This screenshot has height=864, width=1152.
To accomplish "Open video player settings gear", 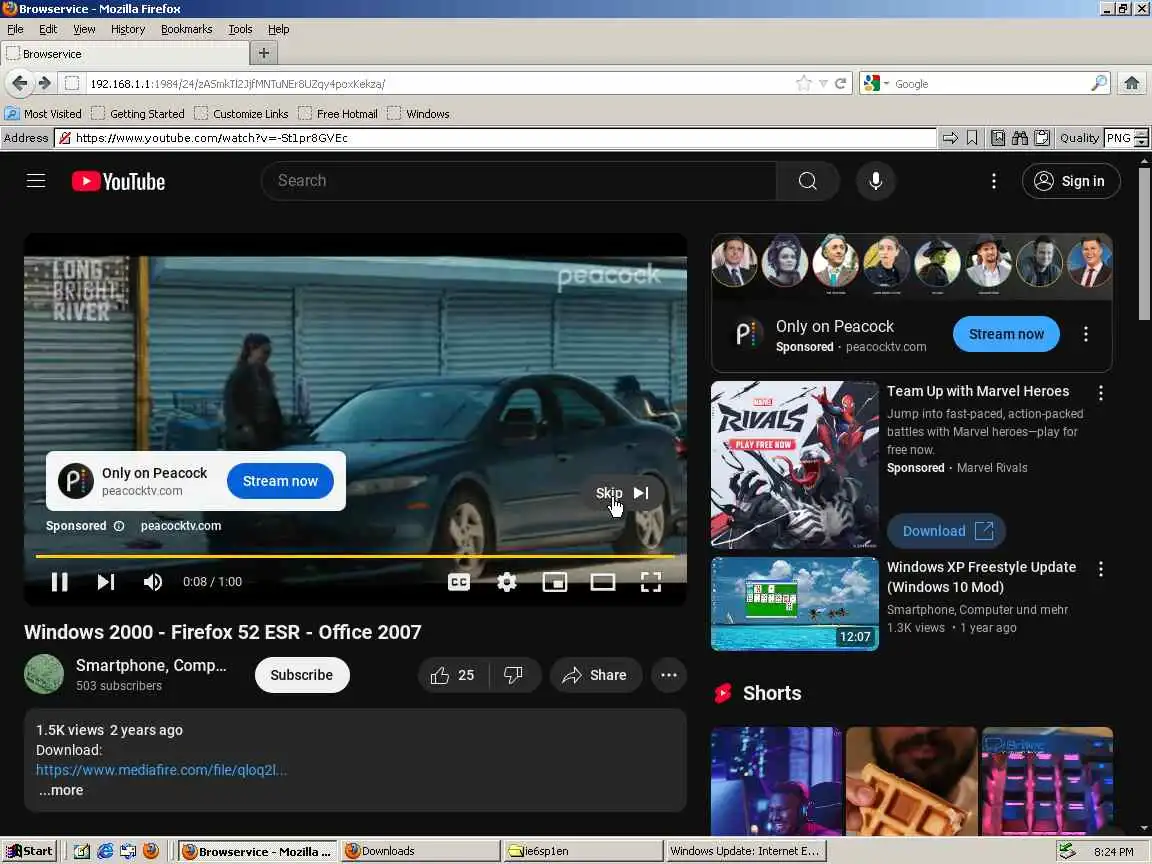I will click(506, 582).
